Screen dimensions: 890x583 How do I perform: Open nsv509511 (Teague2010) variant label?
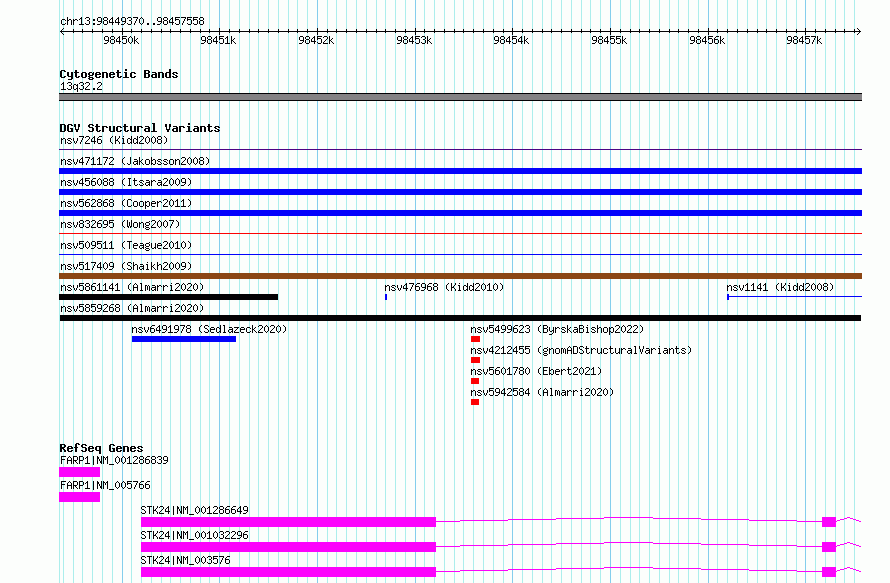pyautogui.click(x=126, y=245)
